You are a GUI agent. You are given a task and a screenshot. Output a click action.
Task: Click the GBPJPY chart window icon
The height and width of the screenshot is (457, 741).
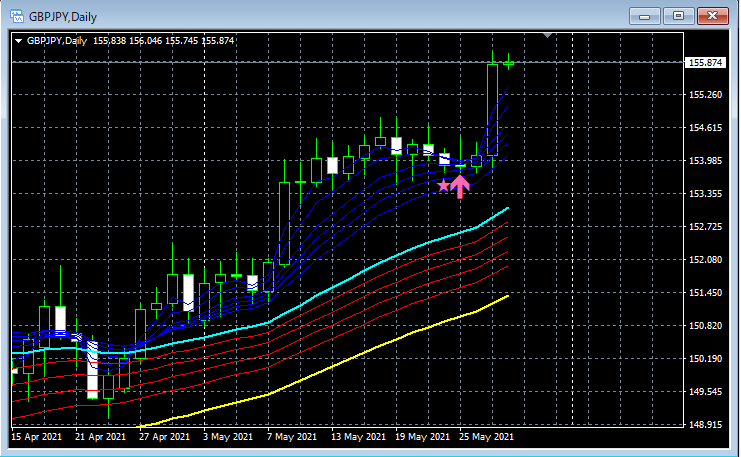tap(17, 17)
